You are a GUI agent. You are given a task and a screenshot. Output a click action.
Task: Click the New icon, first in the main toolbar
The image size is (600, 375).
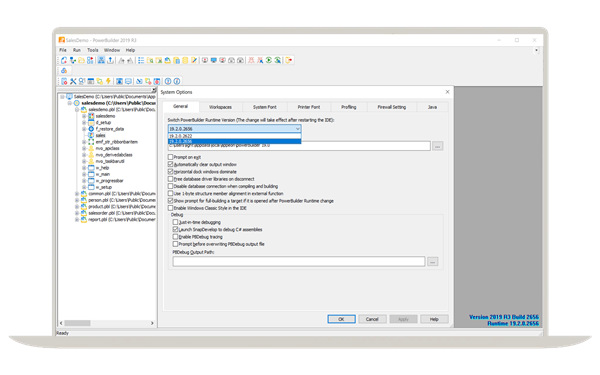pos(64,60)
